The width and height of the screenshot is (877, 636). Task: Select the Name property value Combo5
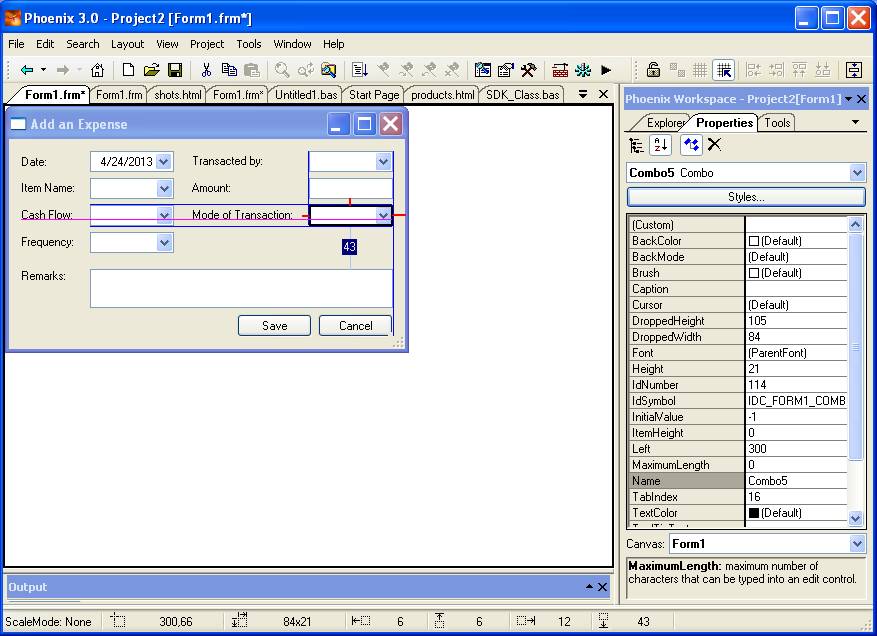click(796, 481)
